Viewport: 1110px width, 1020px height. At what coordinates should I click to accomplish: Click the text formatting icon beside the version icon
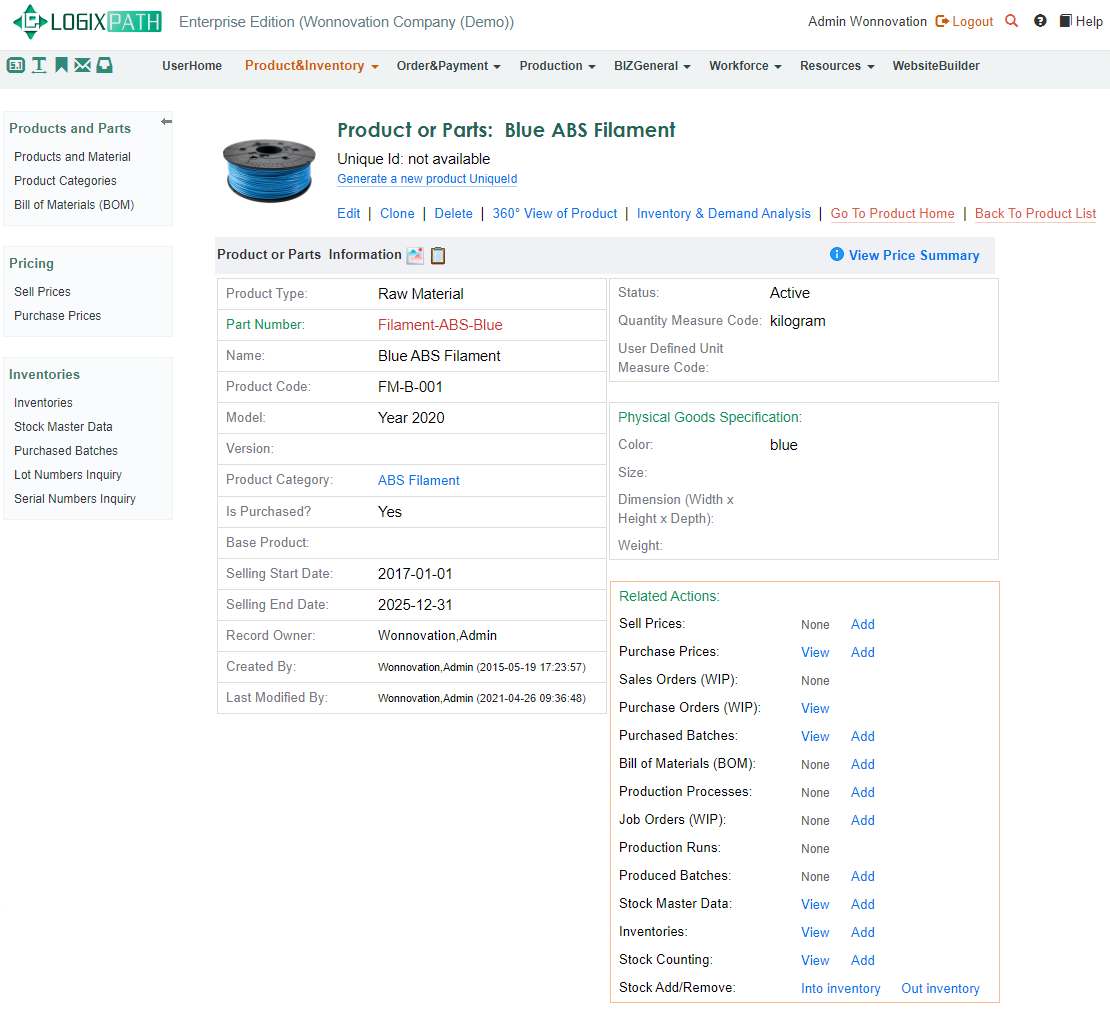(36, 64)
